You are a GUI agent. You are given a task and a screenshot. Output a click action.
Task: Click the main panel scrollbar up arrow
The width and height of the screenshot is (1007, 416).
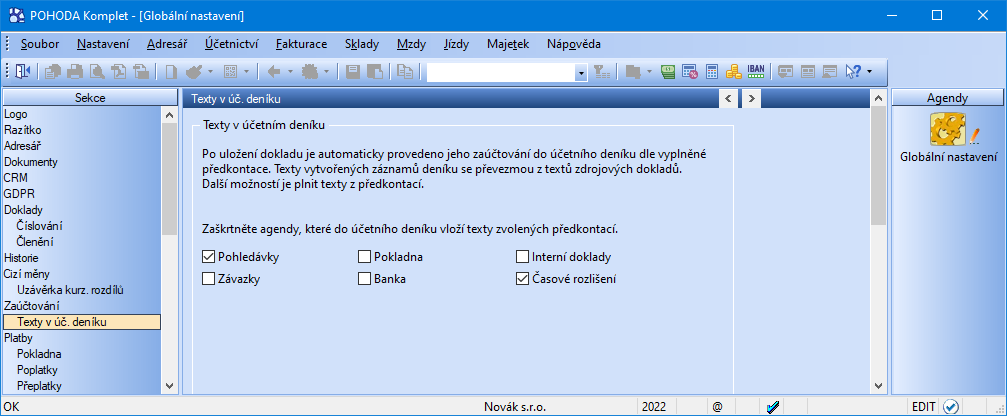click(878, 99)
